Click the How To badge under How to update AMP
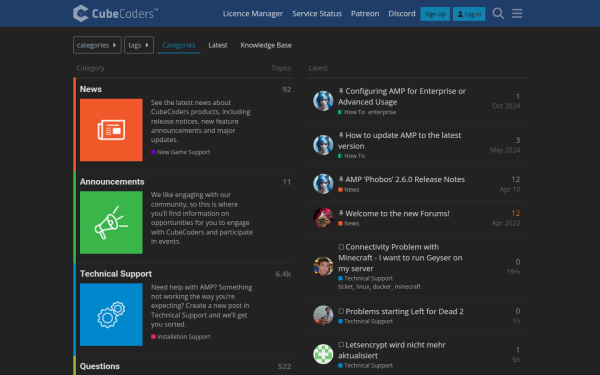The width and height of the screenshot is (600, 375). (351, 156)
